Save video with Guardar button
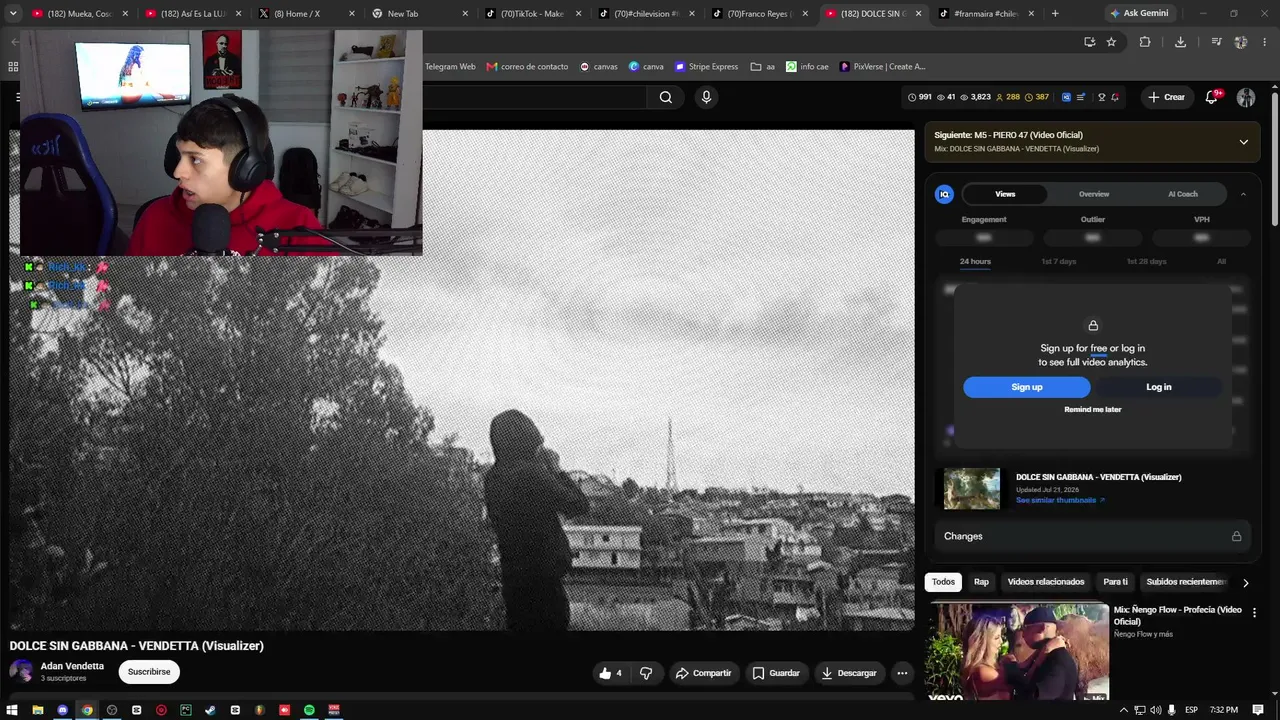This screenshot has width=1280, height=720. click(776, 673)
